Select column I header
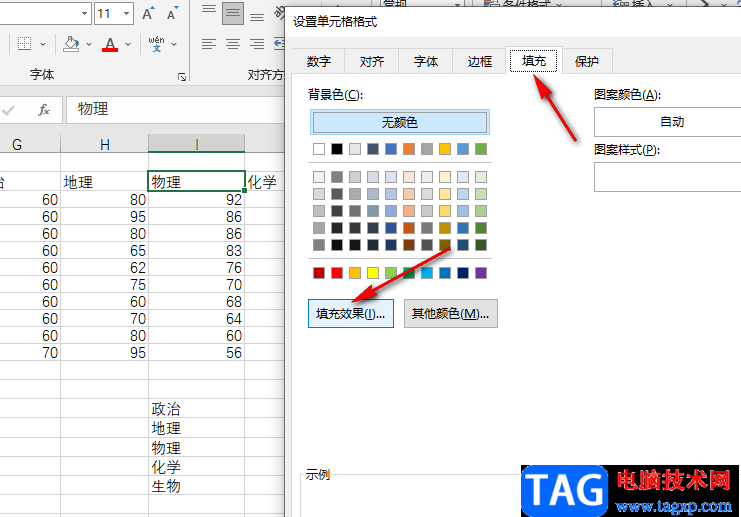Viewport: 741px width, 517px height. click(197, 144)
